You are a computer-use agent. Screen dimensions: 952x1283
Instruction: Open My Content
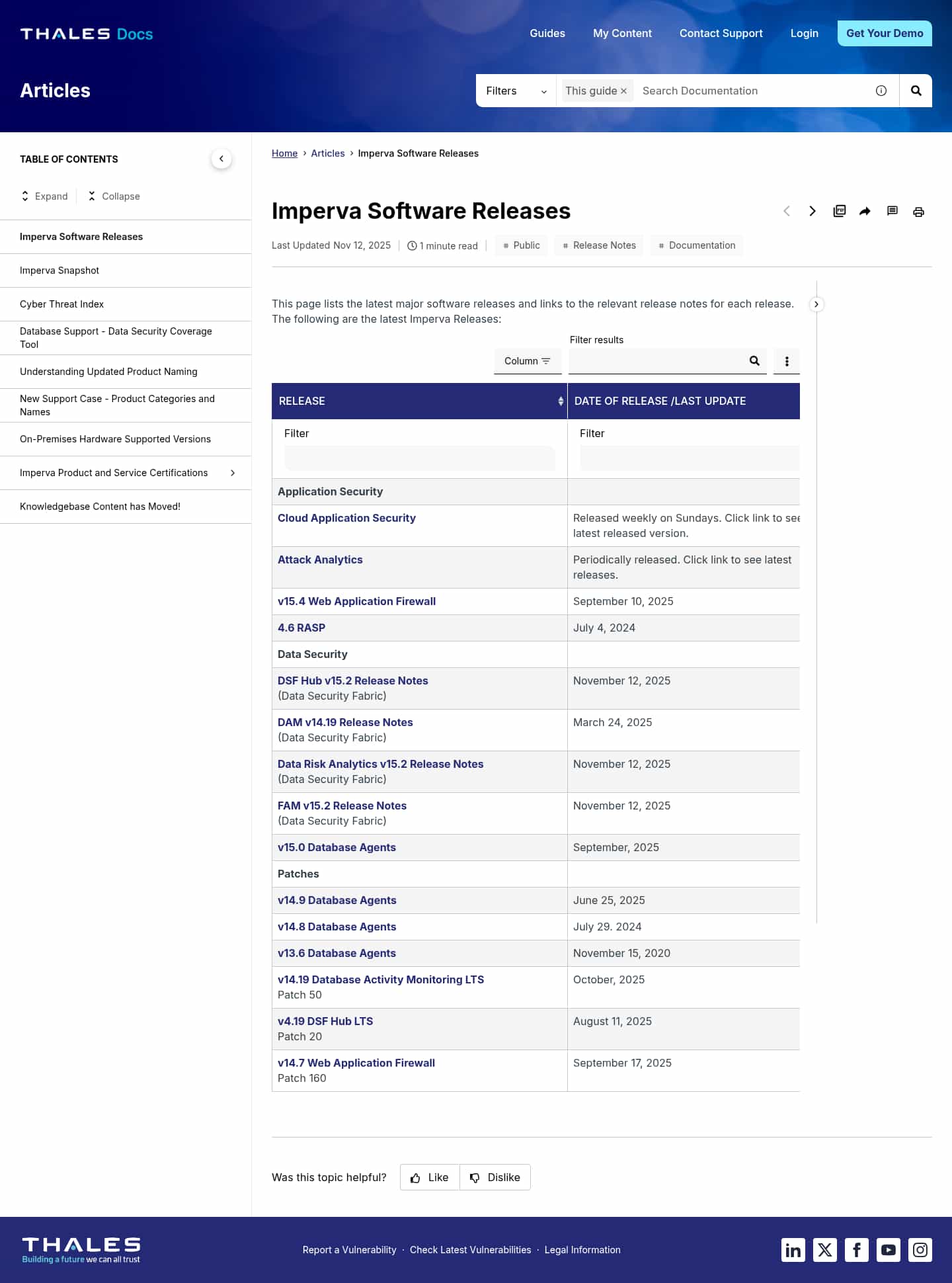[x=622, y=33]
